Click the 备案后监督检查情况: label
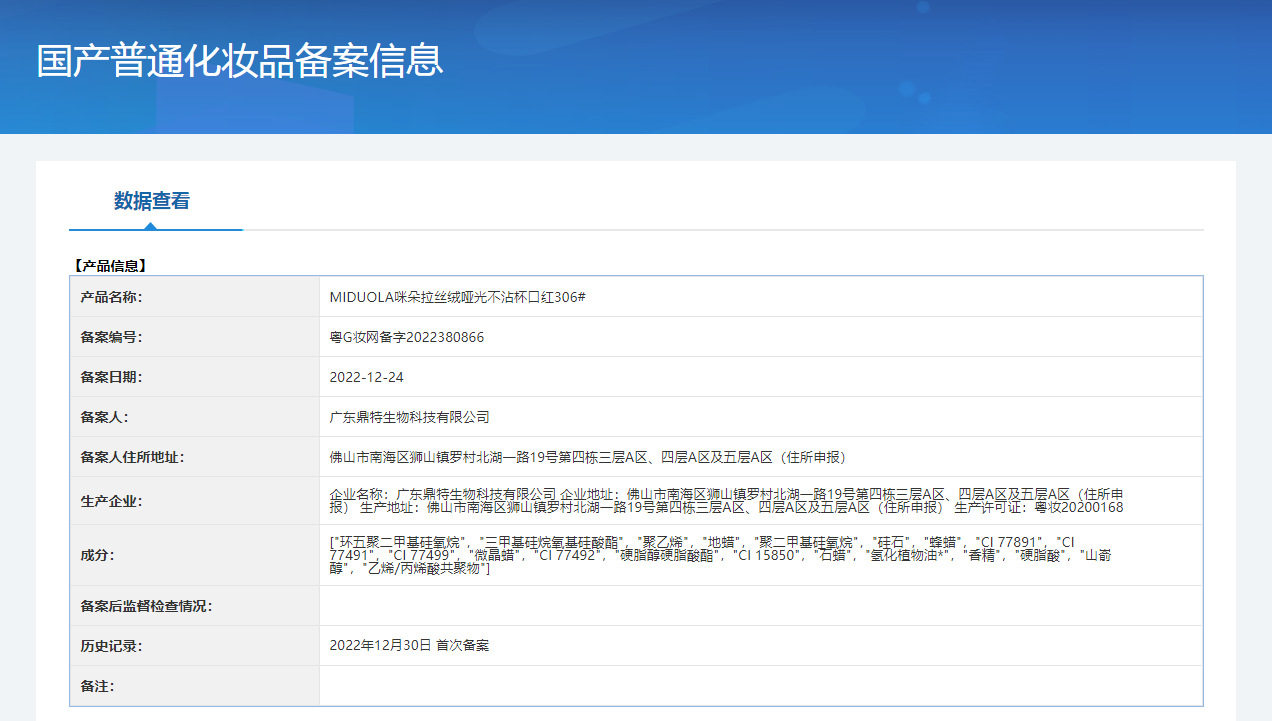This screenshot has height=721, width=1272. [x=146, y=606]
